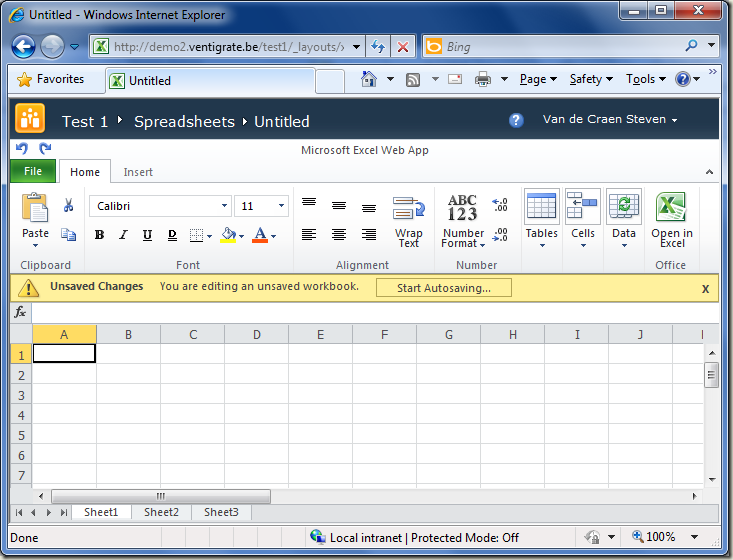Screen dimensions: 733x560
Task: Align text right
Action: coord(369,234)
